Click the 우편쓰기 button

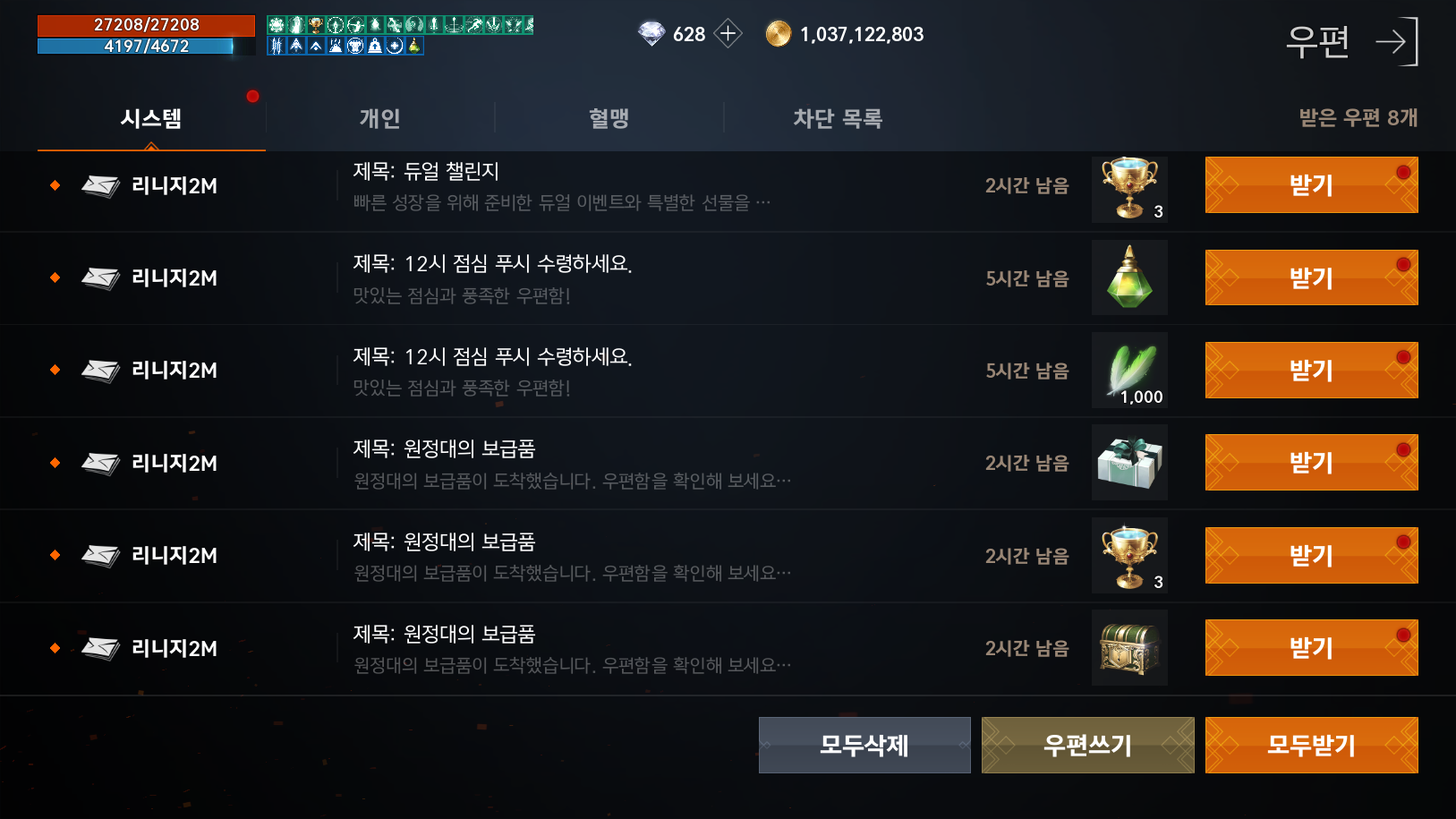point(1087,745)
